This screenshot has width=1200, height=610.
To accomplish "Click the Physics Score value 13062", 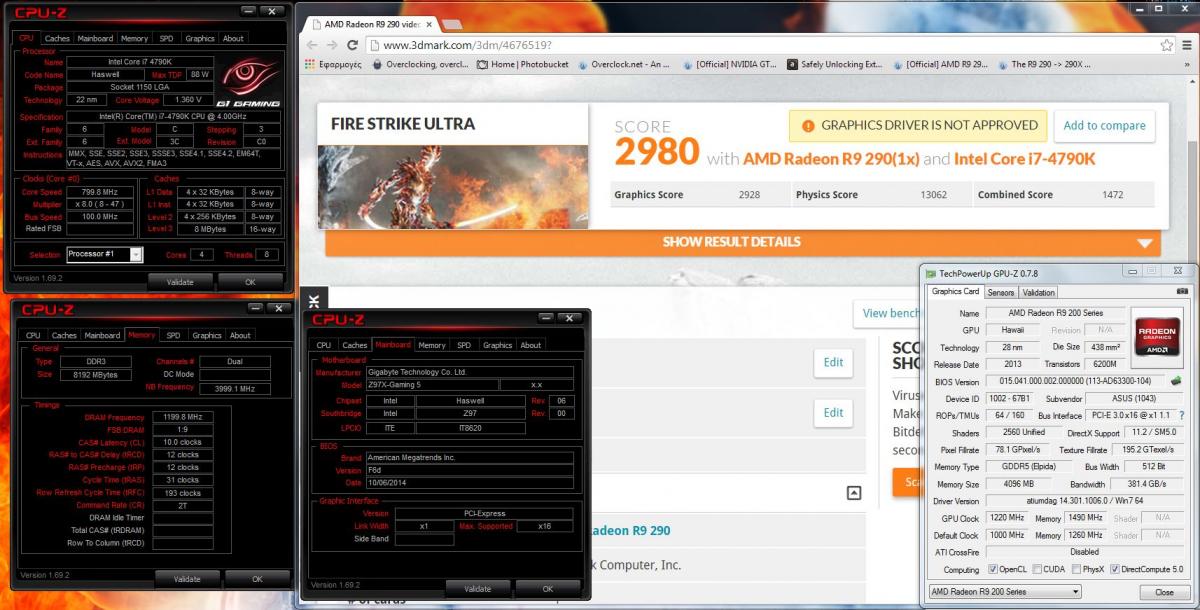I will pos(933,195).
